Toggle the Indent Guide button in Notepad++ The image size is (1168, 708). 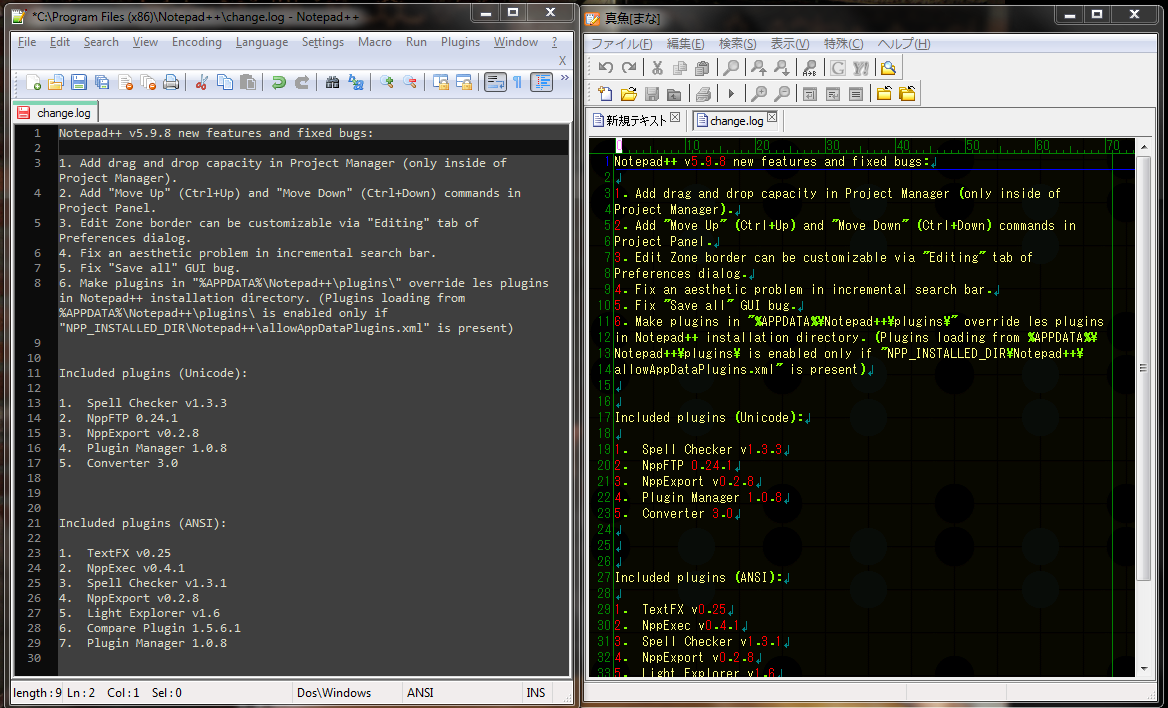542,82
